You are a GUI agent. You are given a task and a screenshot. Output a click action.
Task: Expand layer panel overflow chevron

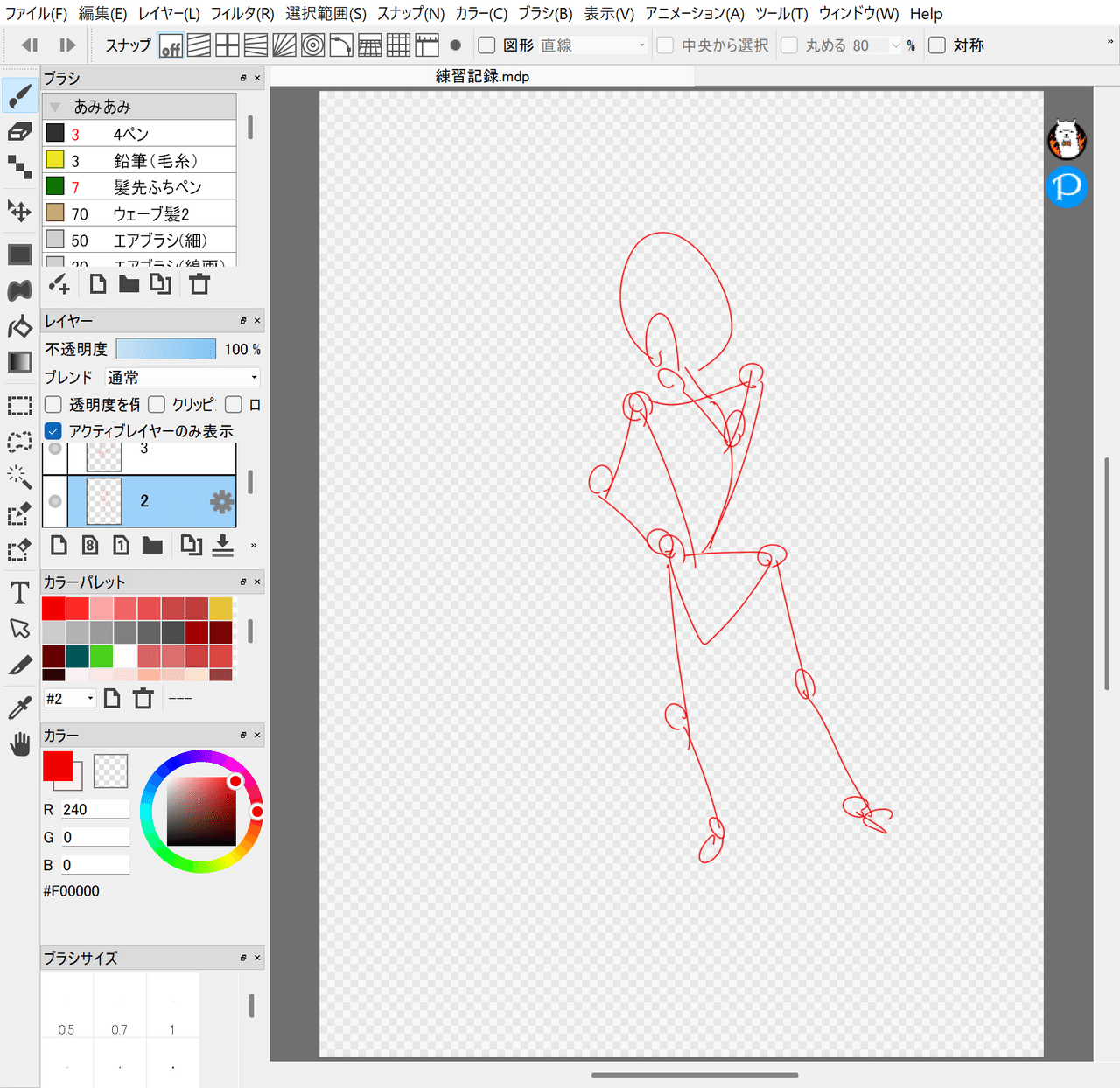[254, 545]
